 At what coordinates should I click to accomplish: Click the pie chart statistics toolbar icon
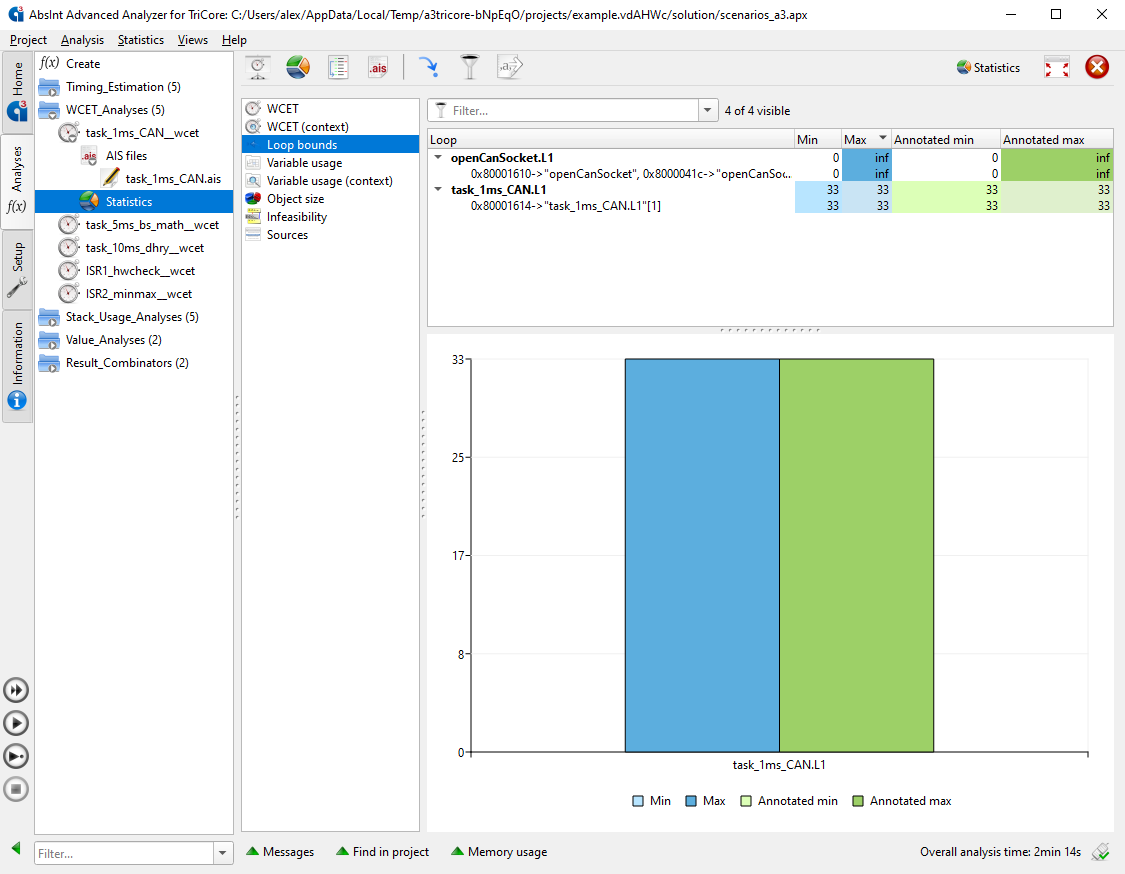click(x=298, y=67)
